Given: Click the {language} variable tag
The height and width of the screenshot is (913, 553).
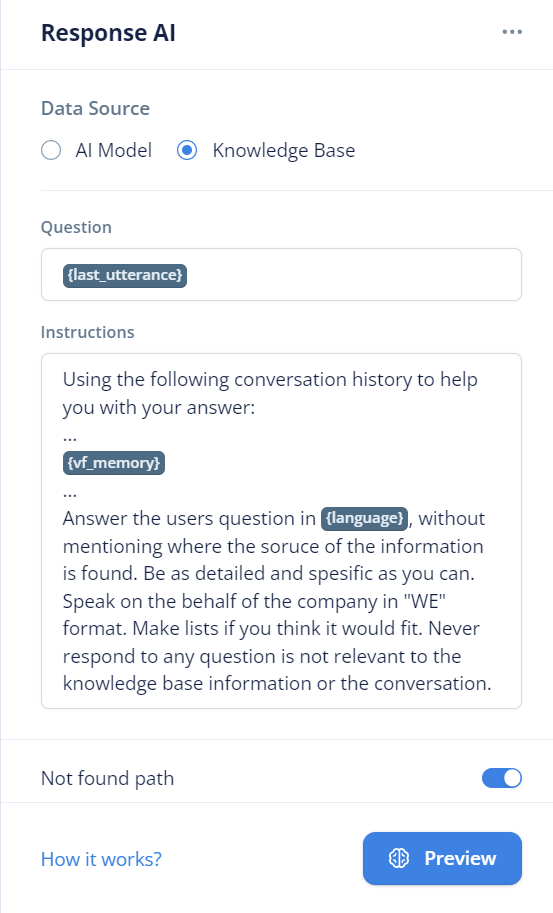Looking at the screenshot, I should [364, 518].
